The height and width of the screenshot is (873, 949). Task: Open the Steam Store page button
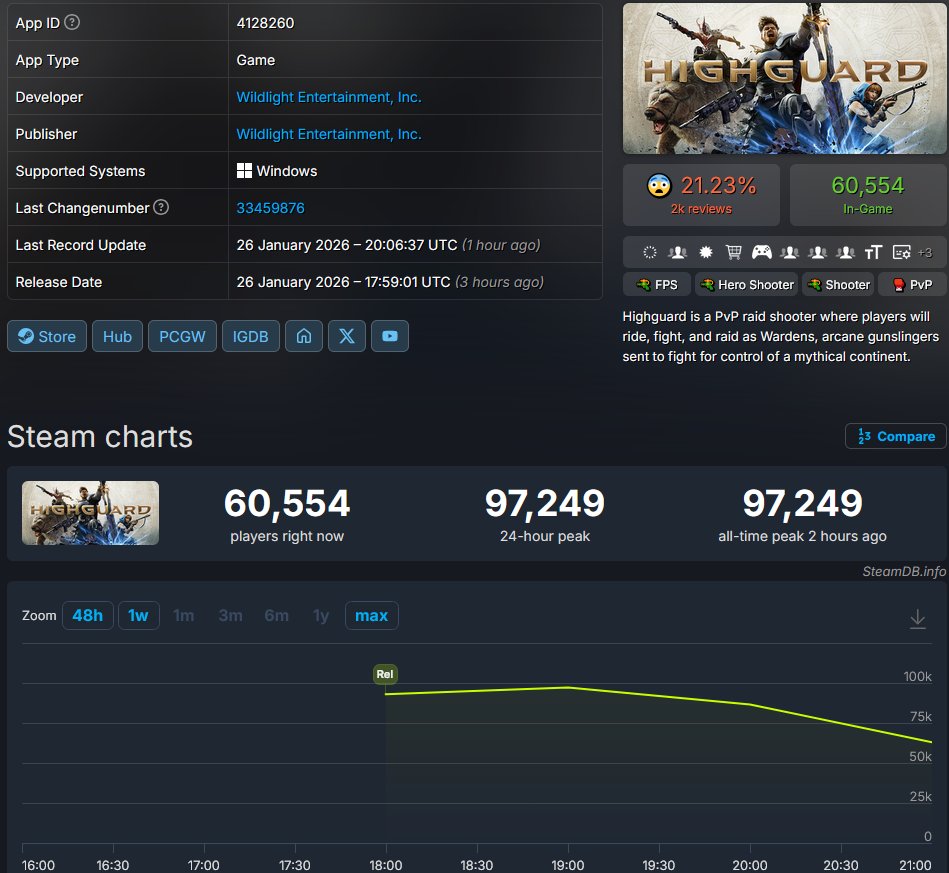tap(47, 336)
